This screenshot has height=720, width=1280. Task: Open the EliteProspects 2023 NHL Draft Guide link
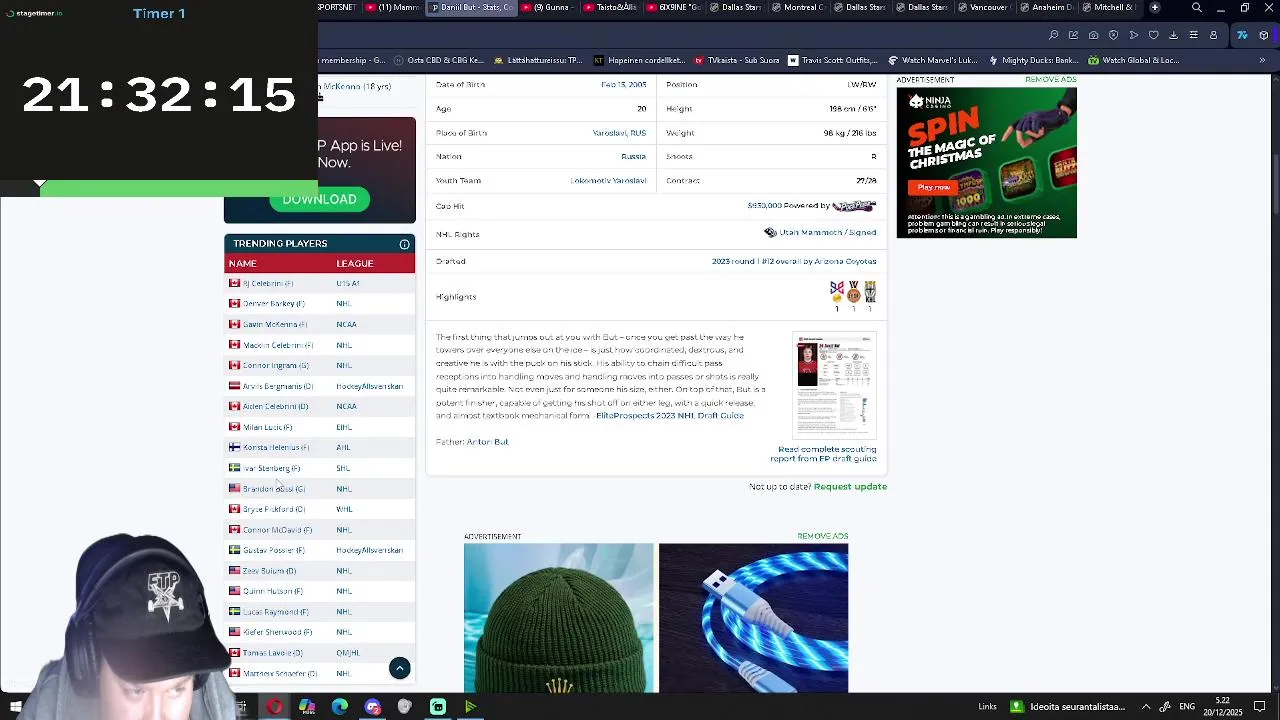(x=670, y=415)
